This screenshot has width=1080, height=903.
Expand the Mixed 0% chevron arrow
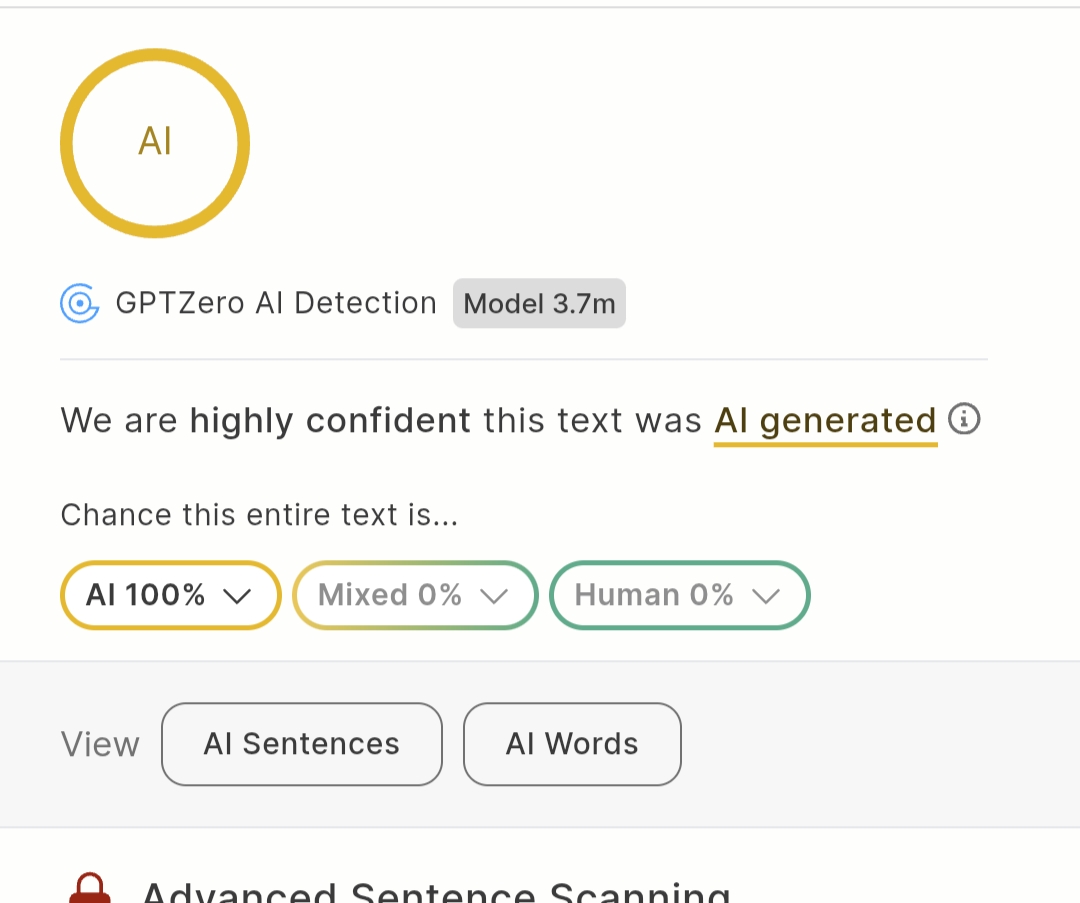[494, 596]
